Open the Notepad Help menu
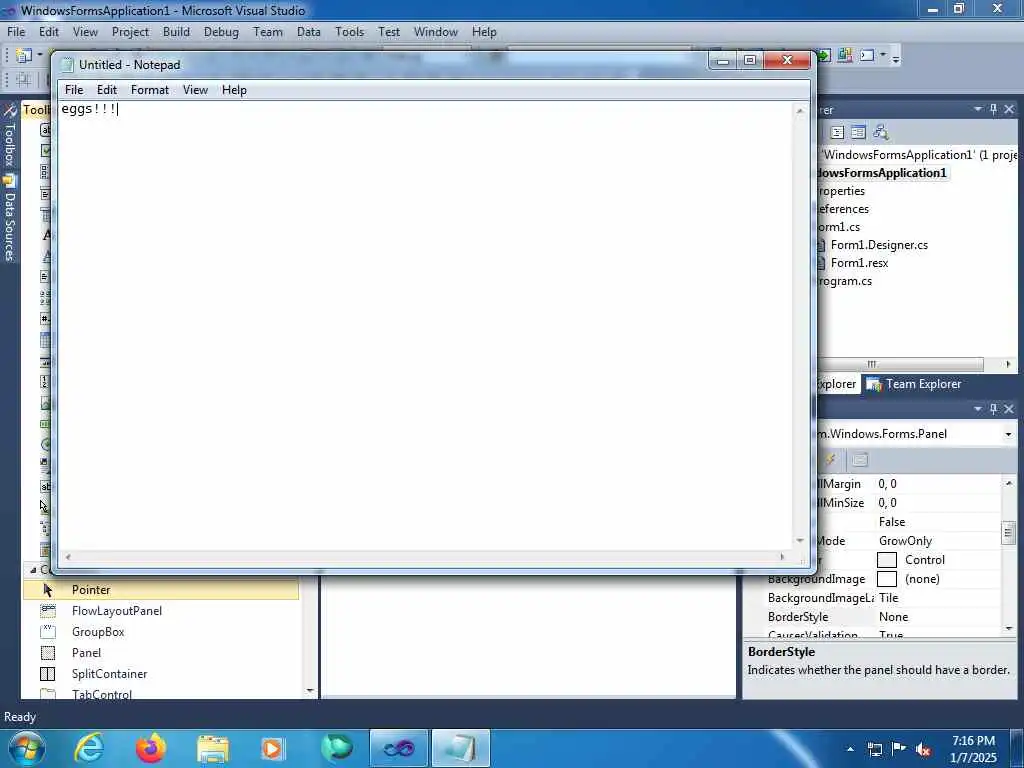 [234, 90]
